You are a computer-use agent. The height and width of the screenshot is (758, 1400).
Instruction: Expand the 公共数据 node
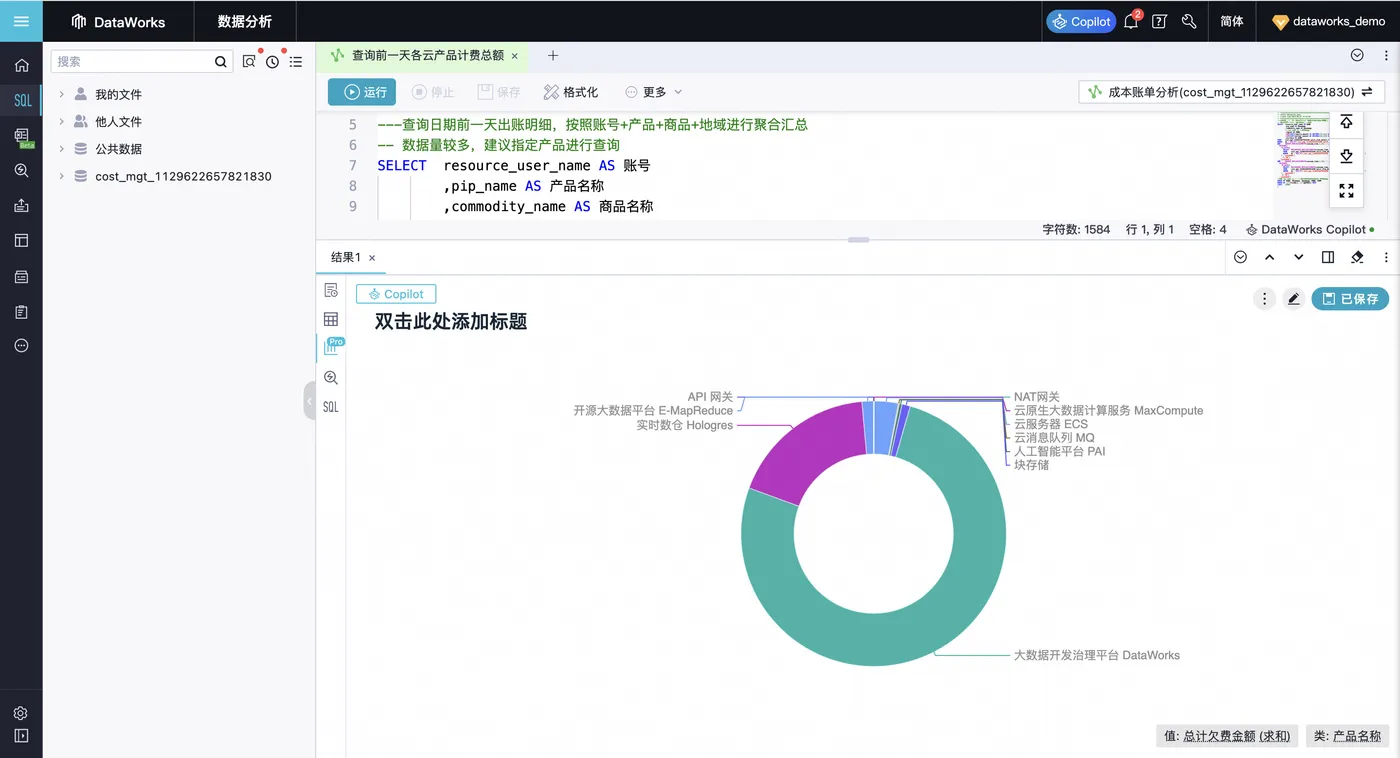pos(61,148)
